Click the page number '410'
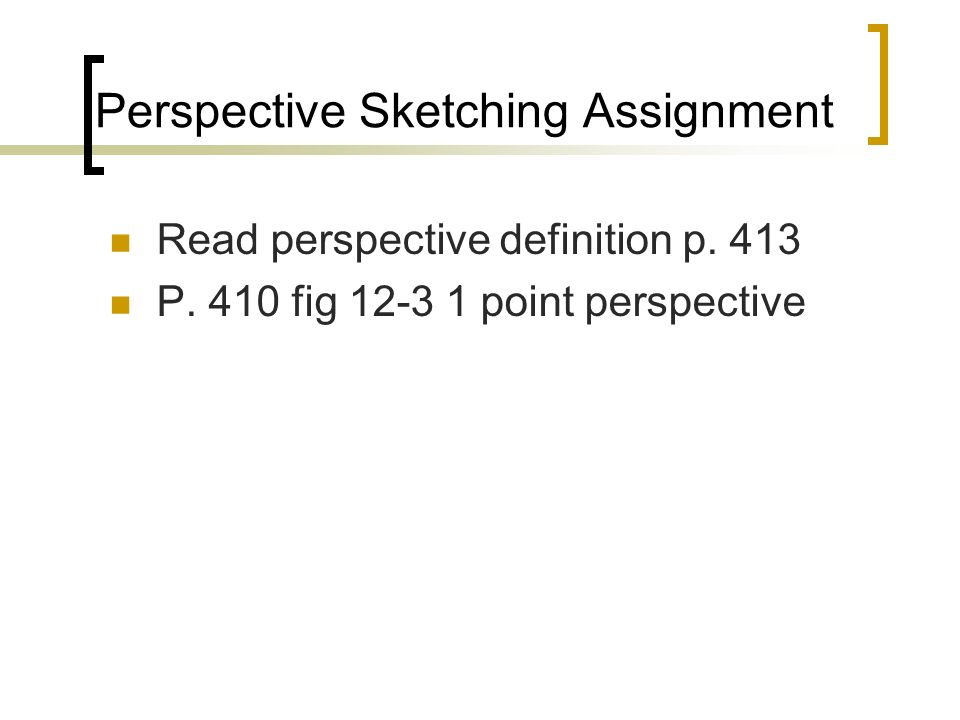The image size is (960, 720). (244, 301)
